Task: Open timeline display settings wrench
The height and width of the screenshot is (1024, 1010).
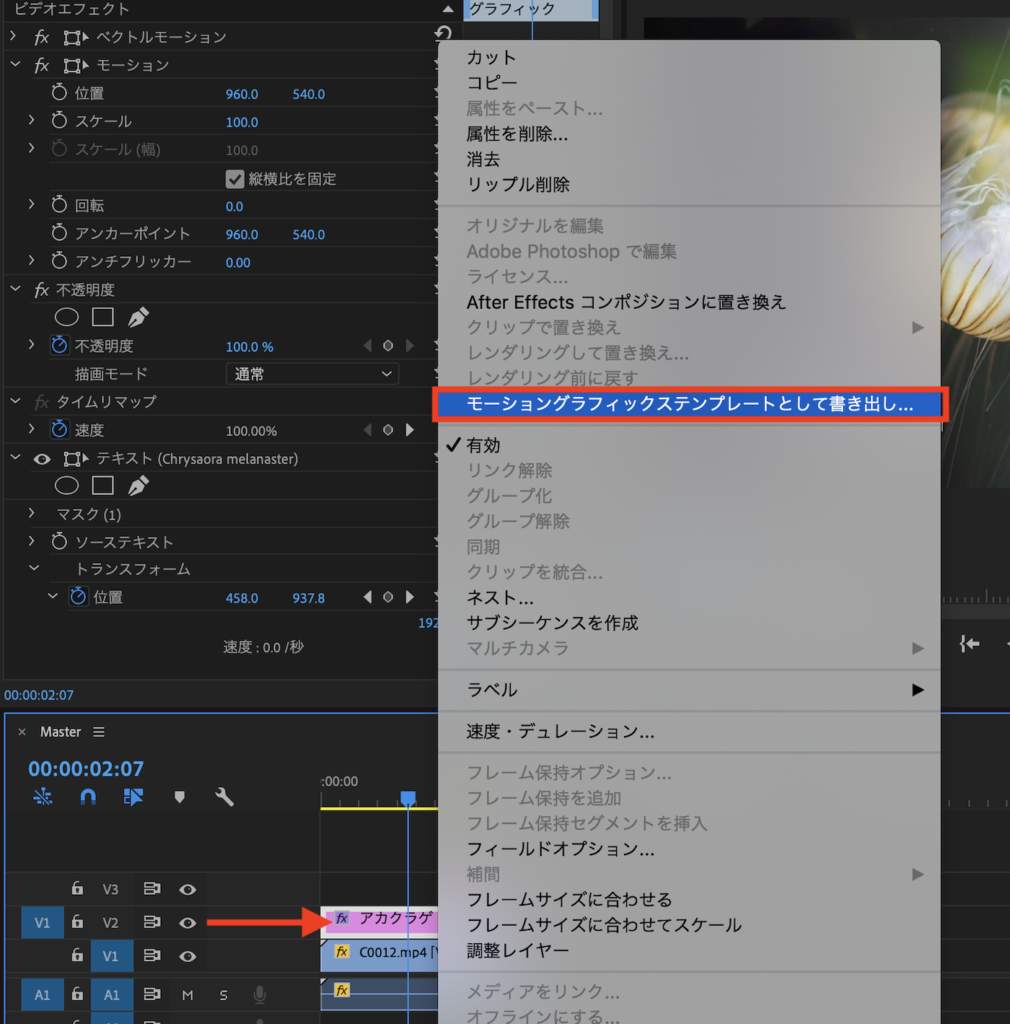Action: [x=224, y=797]
